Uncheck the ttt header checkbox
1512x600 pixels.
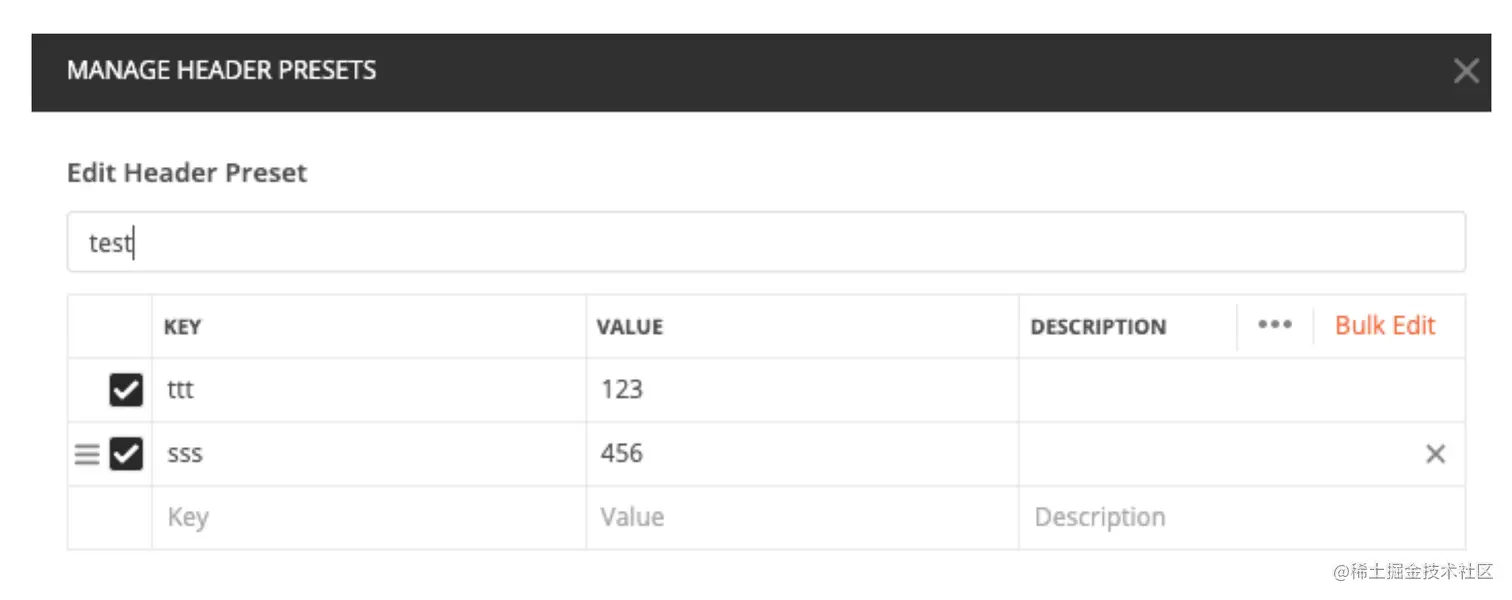126,390
